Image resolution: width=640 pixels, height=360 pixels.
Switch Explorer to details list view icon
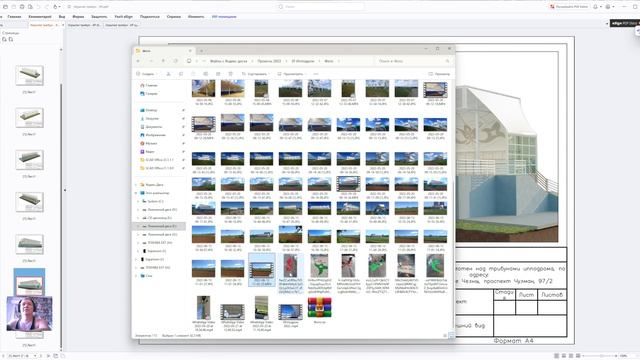(x=445, y=336)
